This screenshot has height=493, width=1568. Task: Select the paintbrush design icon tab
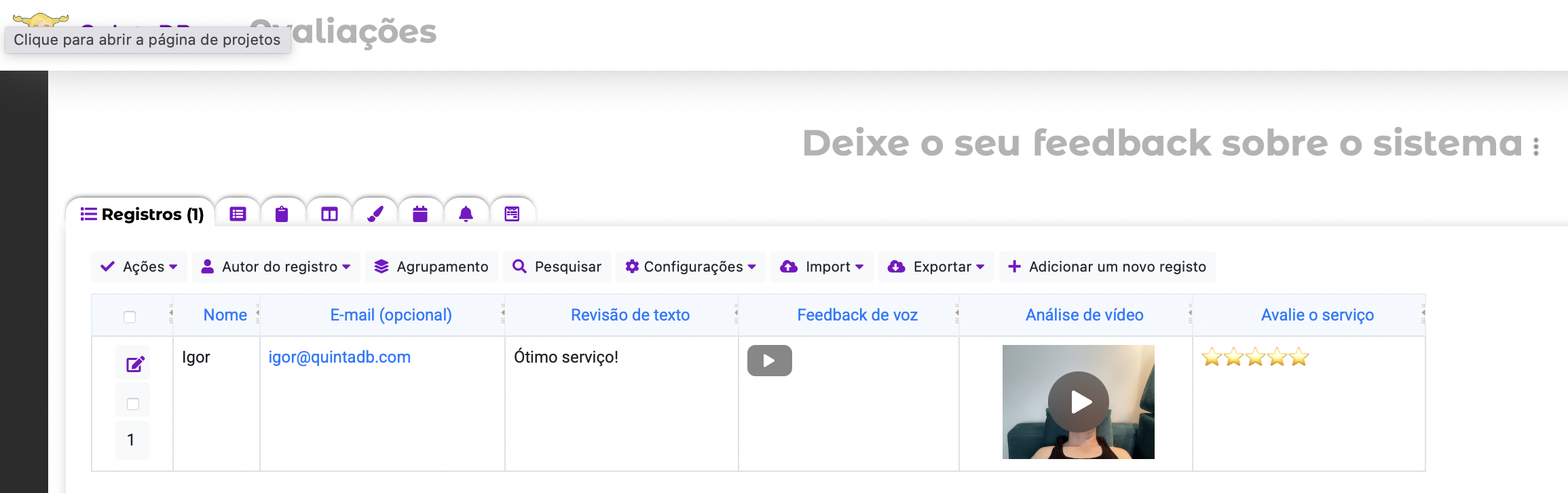(x=375, y=215)
